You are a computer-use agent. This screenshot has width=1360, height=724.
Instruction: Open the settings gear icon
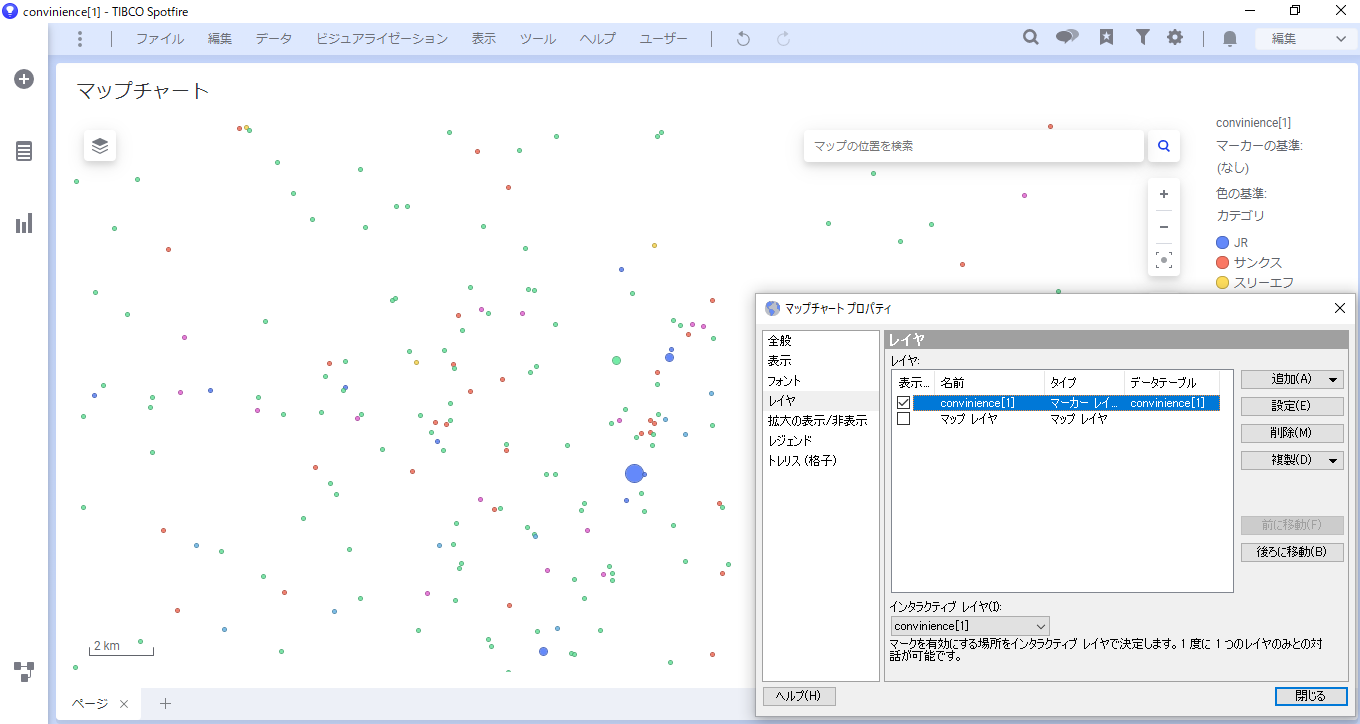(x=1175, y=37)
